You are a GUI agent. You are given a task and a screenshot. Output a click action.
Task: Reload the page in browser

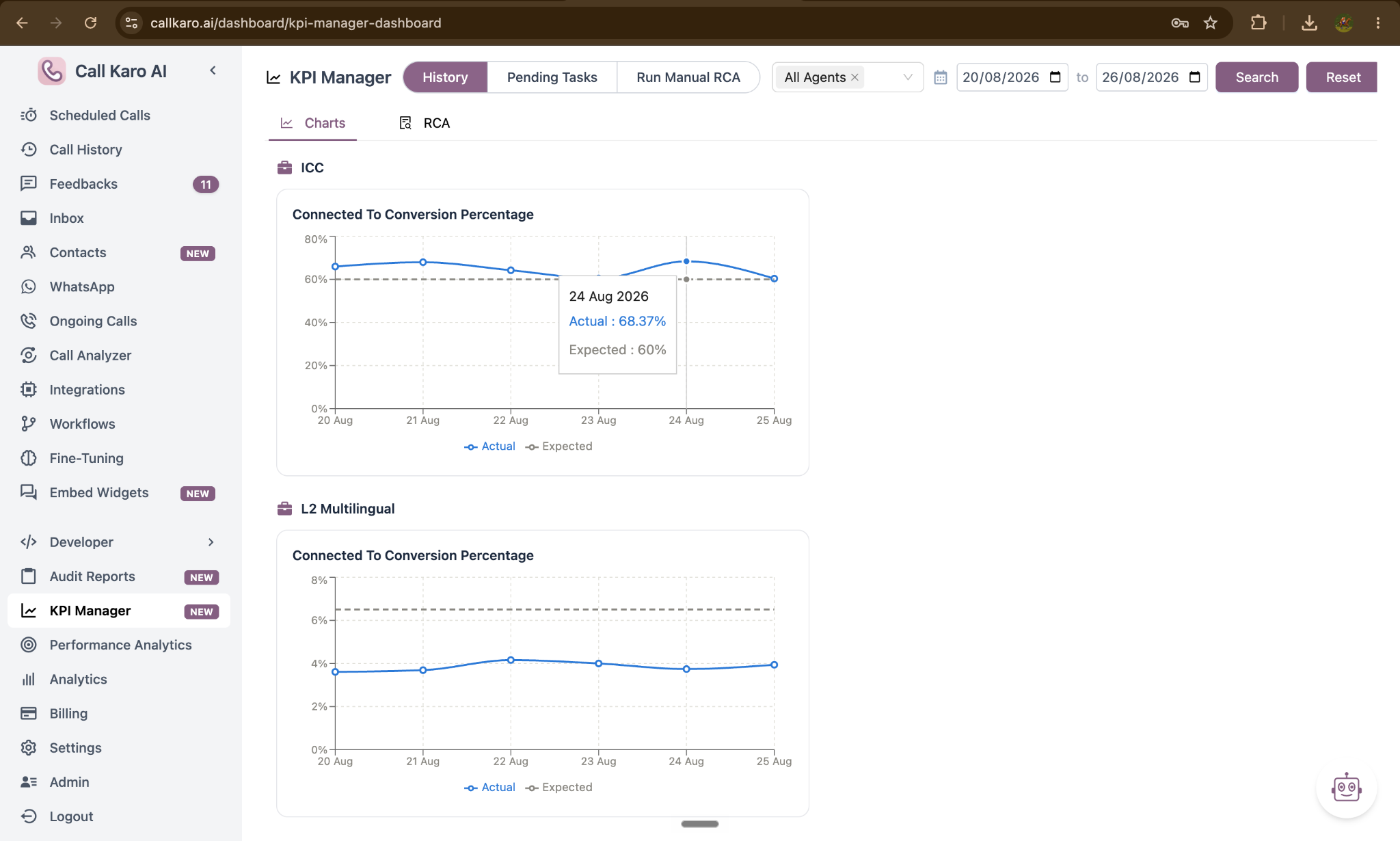click(x=90, y=23)
